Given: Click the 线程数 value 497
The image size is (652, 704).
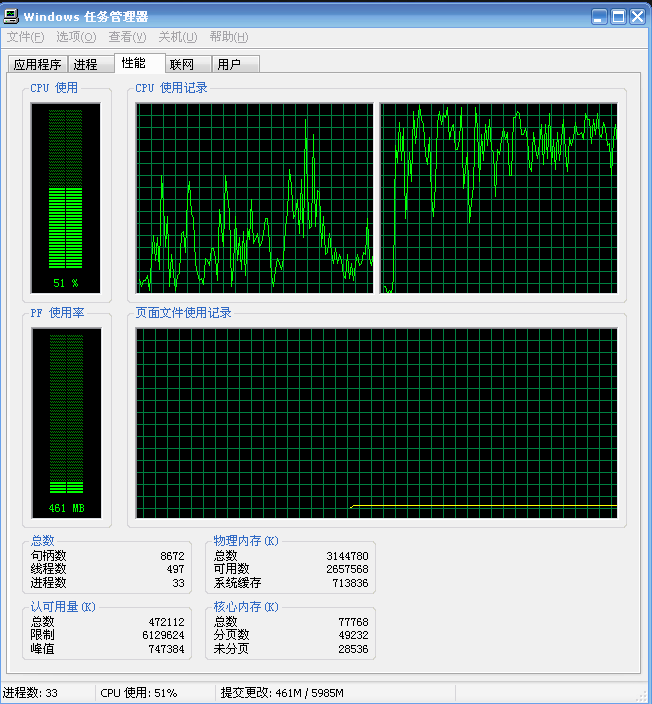Looking at the screenshot, I should (176, 569).
